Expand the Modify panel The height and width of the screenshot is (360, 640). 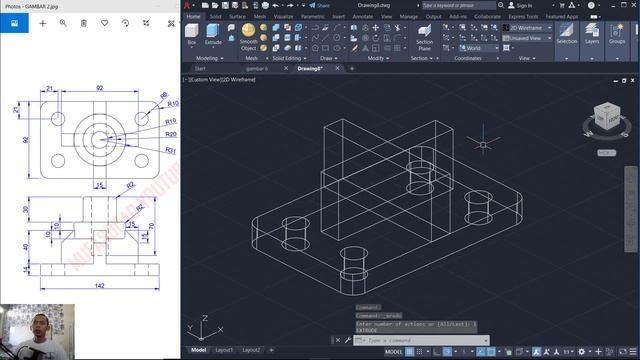coord(378,58)
